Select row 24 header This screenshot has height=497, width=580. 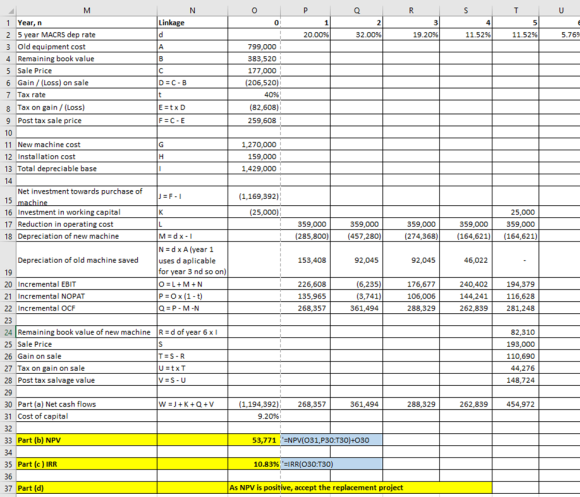(8, 332)
